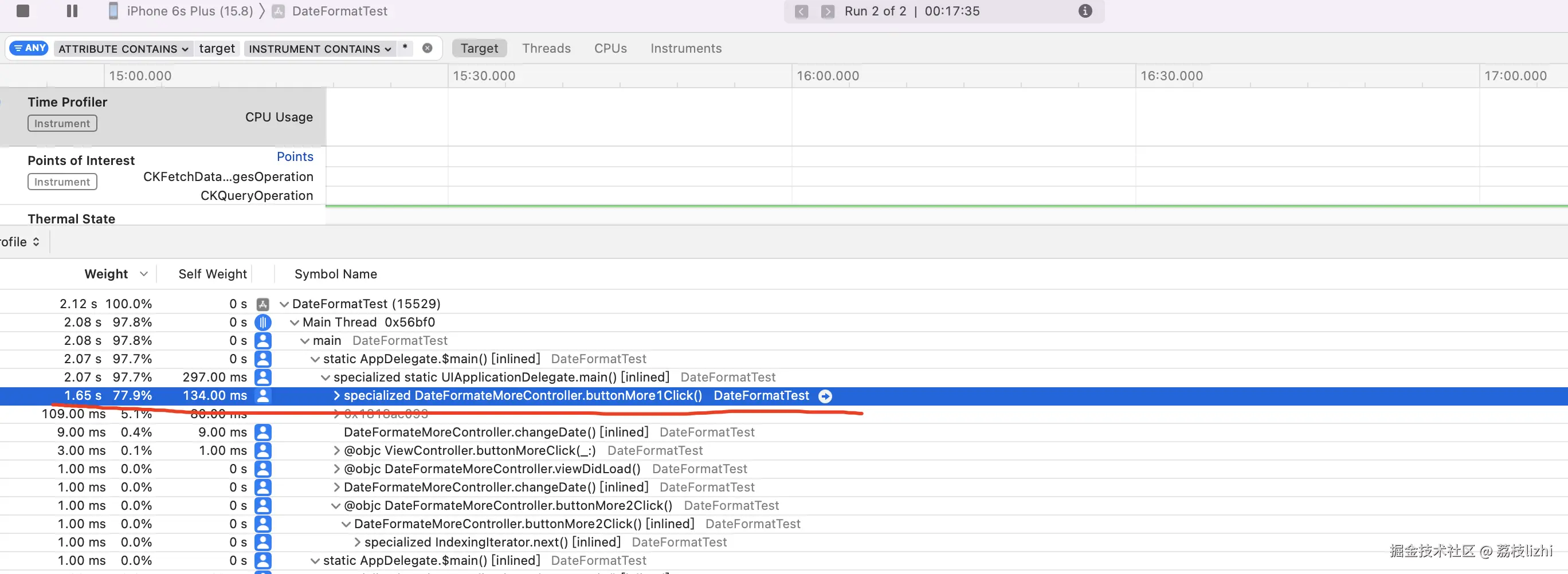Image resolution: width=1568 pixels, height=574 pixels.
Task: Select the Time Profiler track label
Action: (x=68, y=103)
